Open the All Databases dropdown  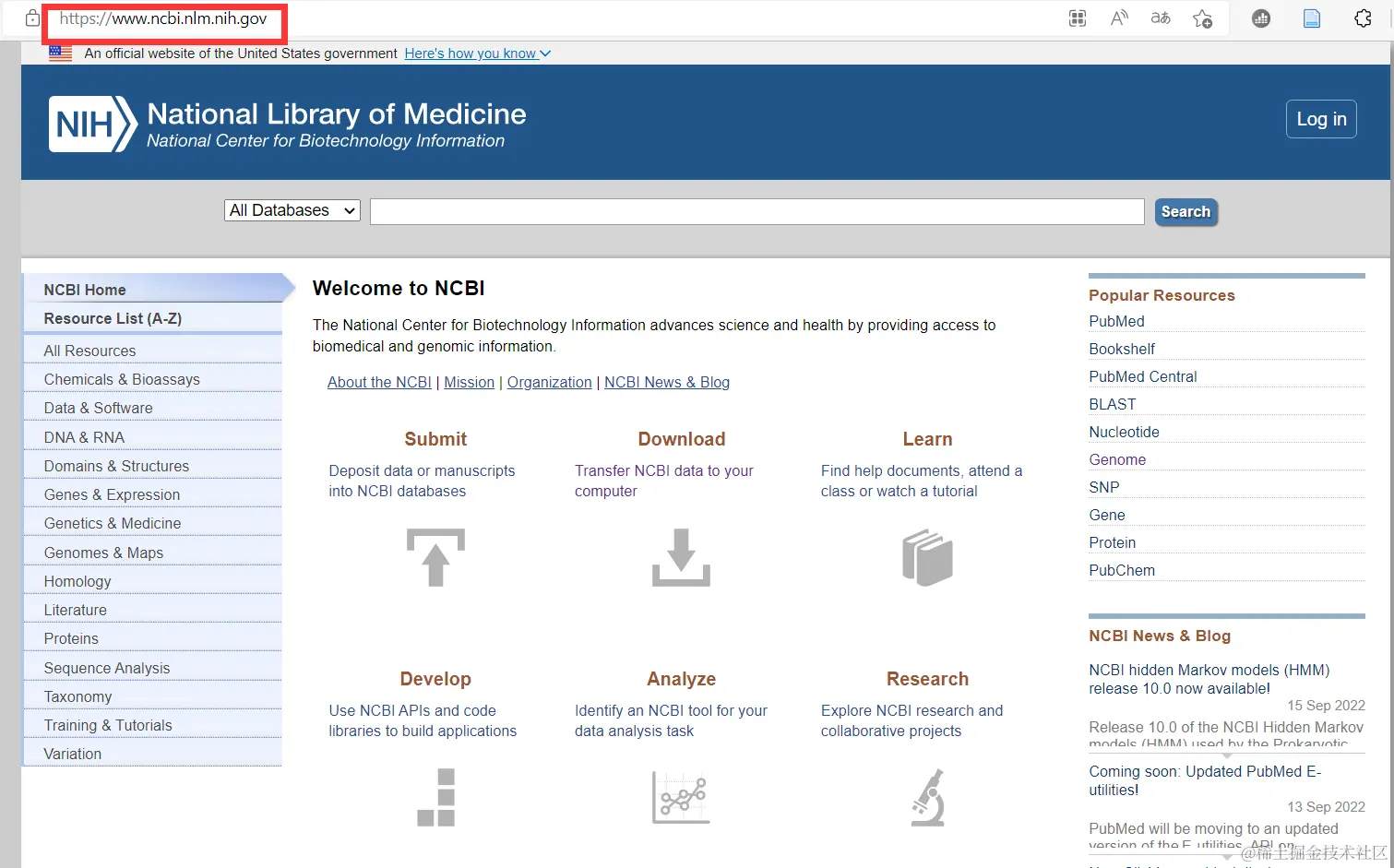[x=292, y=210]
